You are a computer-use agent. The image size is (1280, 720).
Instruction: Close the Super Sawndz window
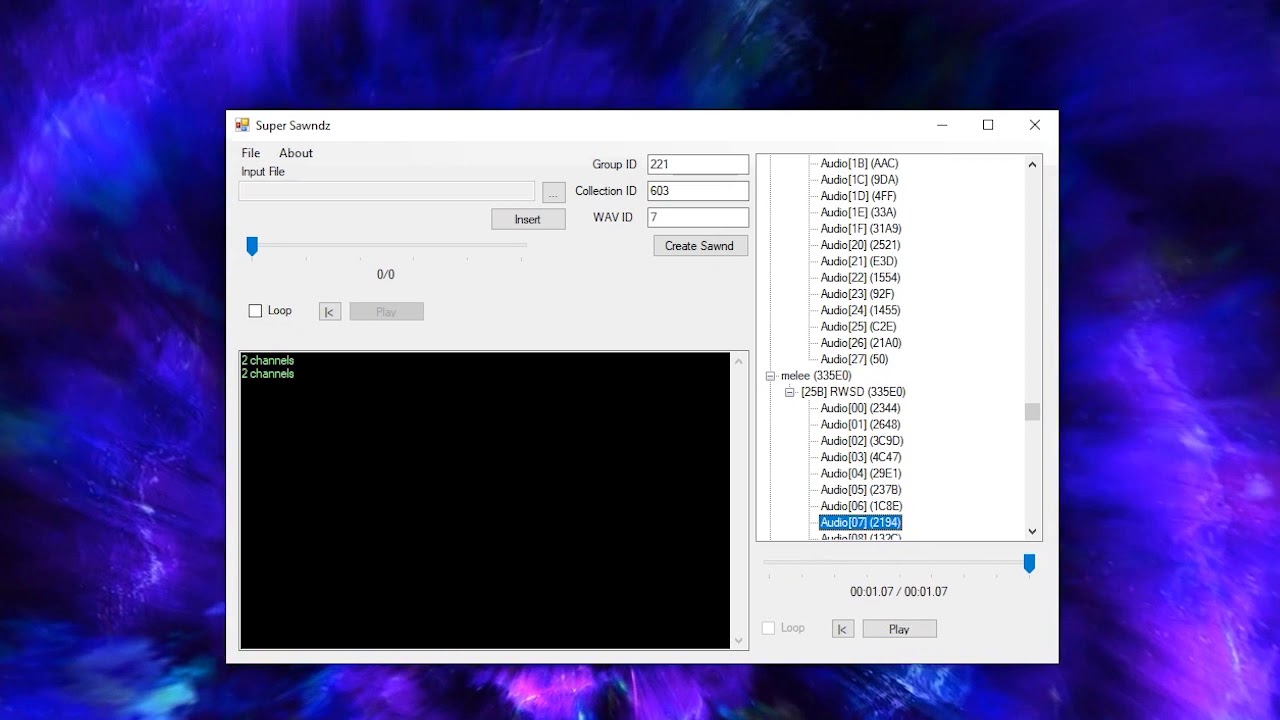[1035, 125]
